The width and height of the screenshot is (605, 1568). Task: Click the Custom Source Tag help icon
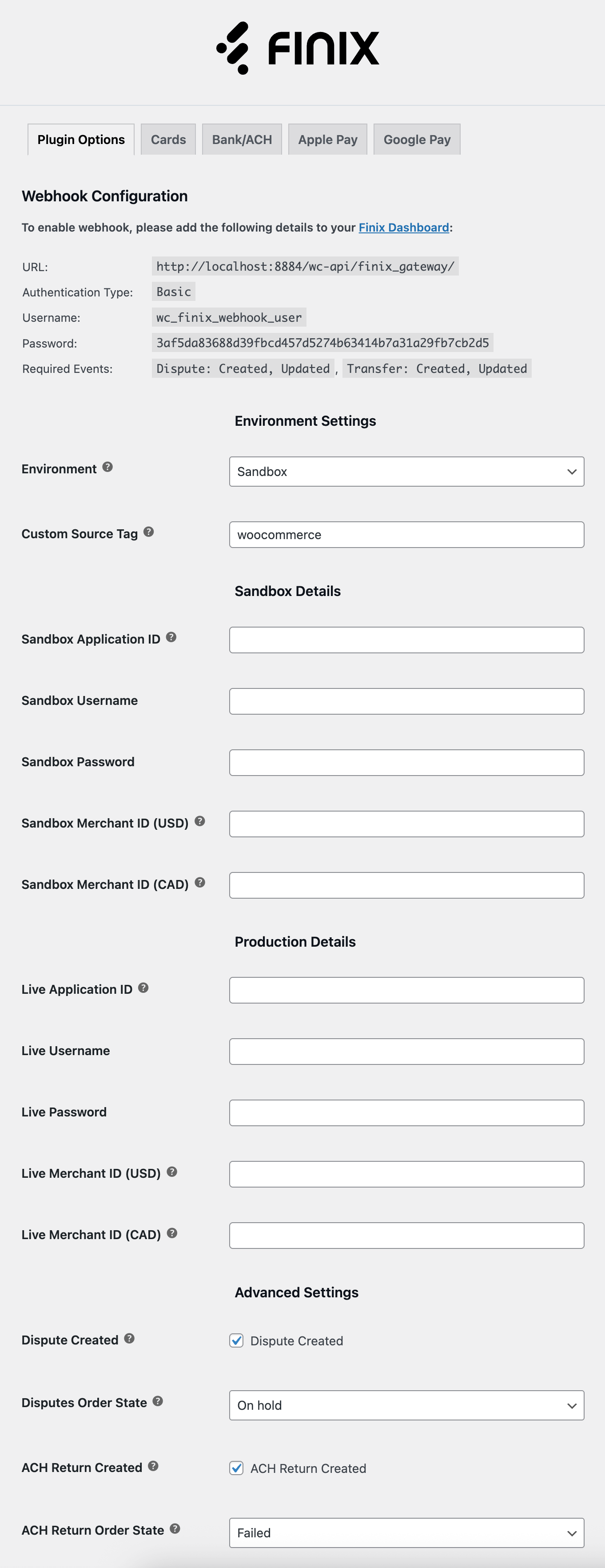pyautogui.click(x=149, y=532)
